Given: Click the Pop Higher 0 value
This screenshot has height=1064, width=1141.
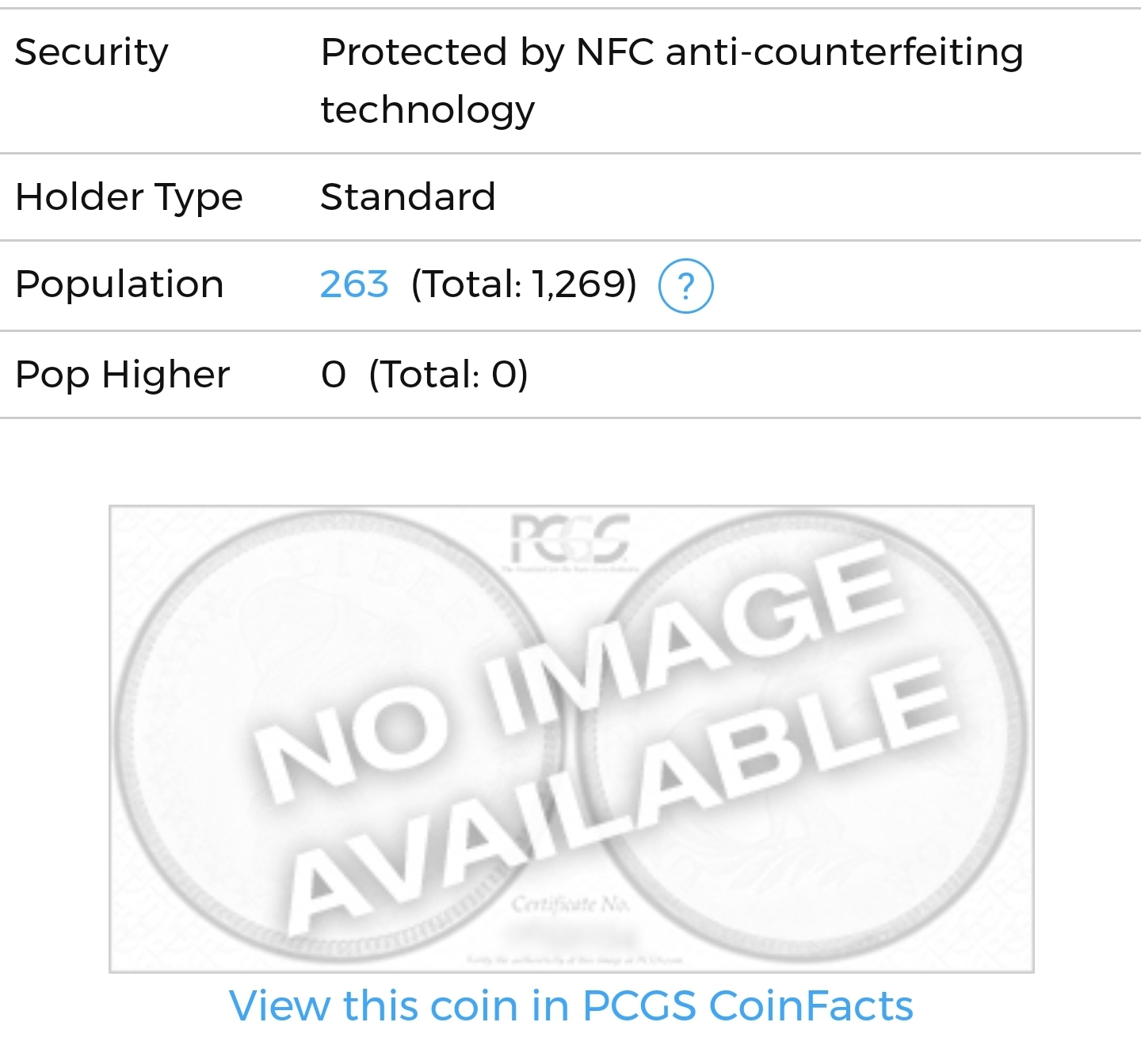Looking at the screenshot, I should [x=334, y=375].
